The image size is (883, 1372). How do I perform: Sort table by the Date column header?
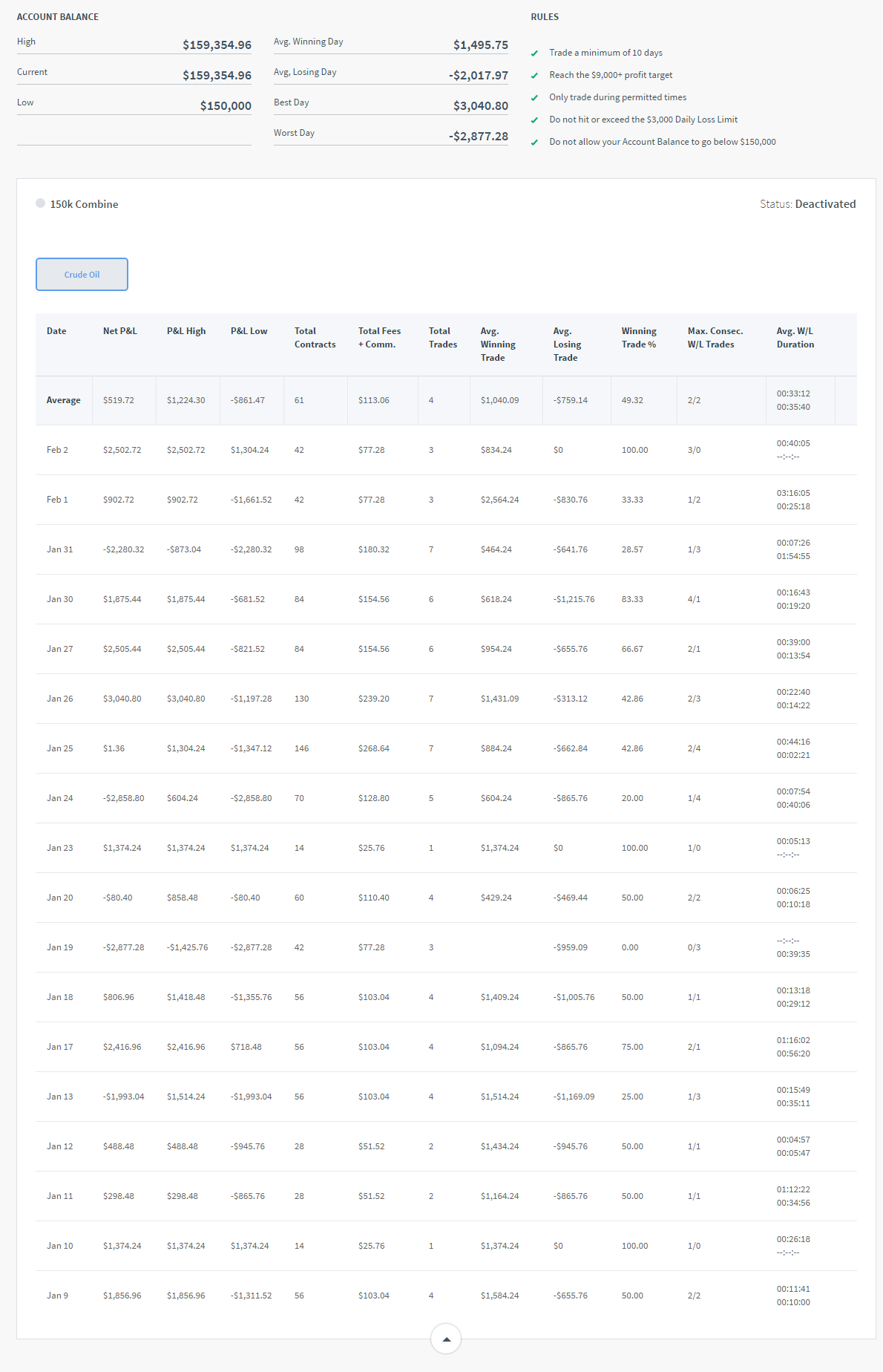coord(56,331)
